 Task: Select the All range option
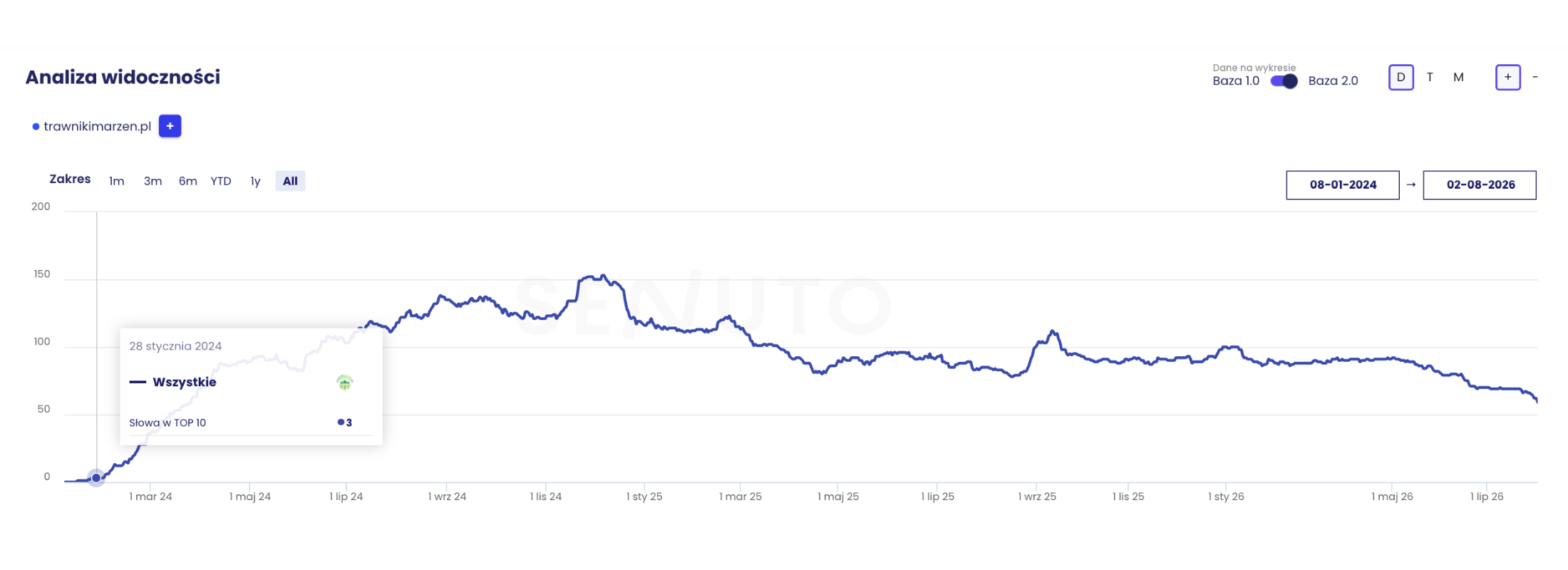click(290, 181)
